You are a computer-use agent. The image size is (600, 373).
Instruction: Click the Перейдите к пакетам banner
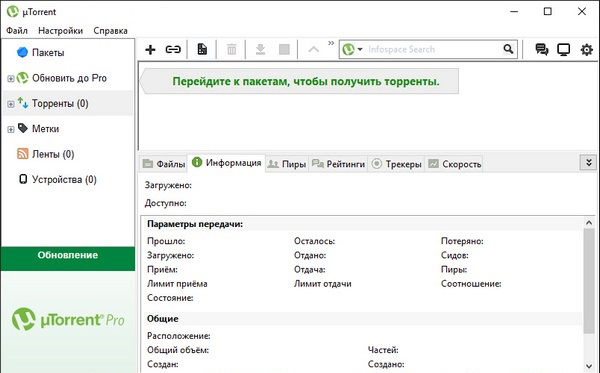(x=299, y=81)
